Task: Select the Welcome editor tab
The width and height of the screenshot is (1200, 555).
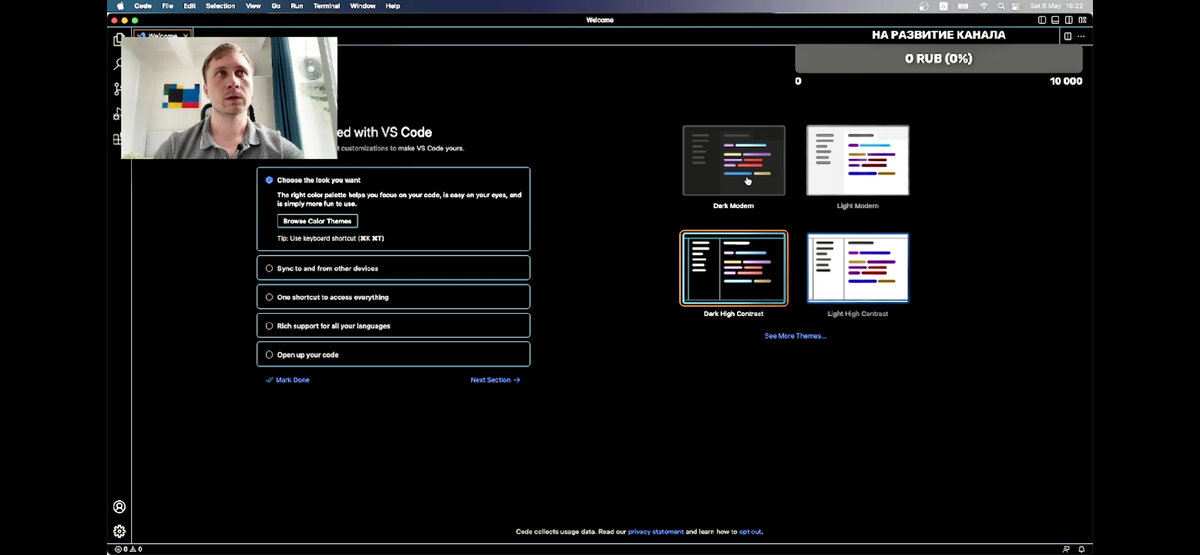Action: (162, 36)
